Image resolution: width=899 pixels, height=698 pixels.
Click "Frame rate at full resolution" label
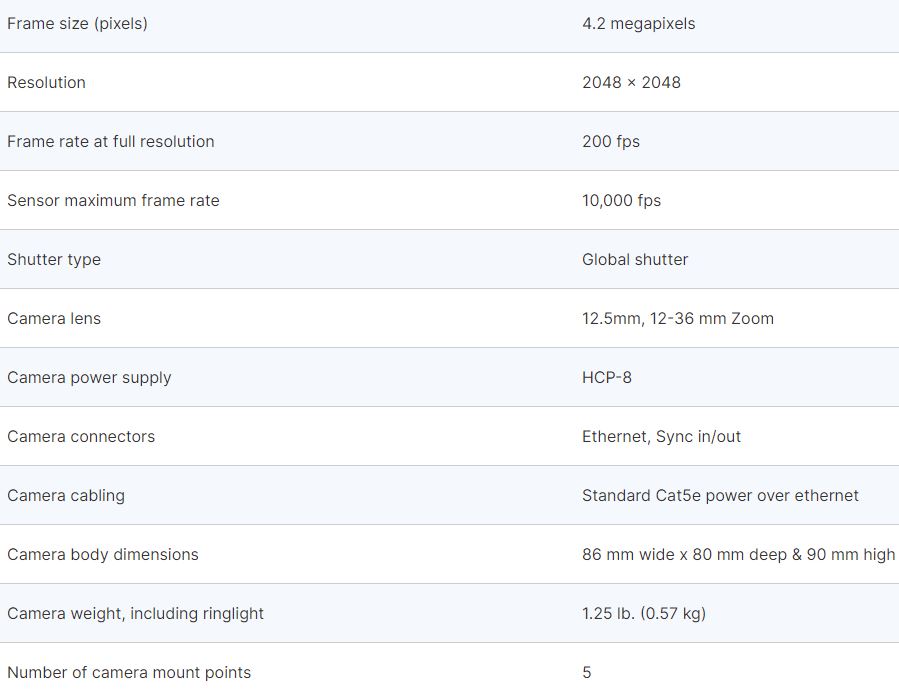(x=110, y=141)
